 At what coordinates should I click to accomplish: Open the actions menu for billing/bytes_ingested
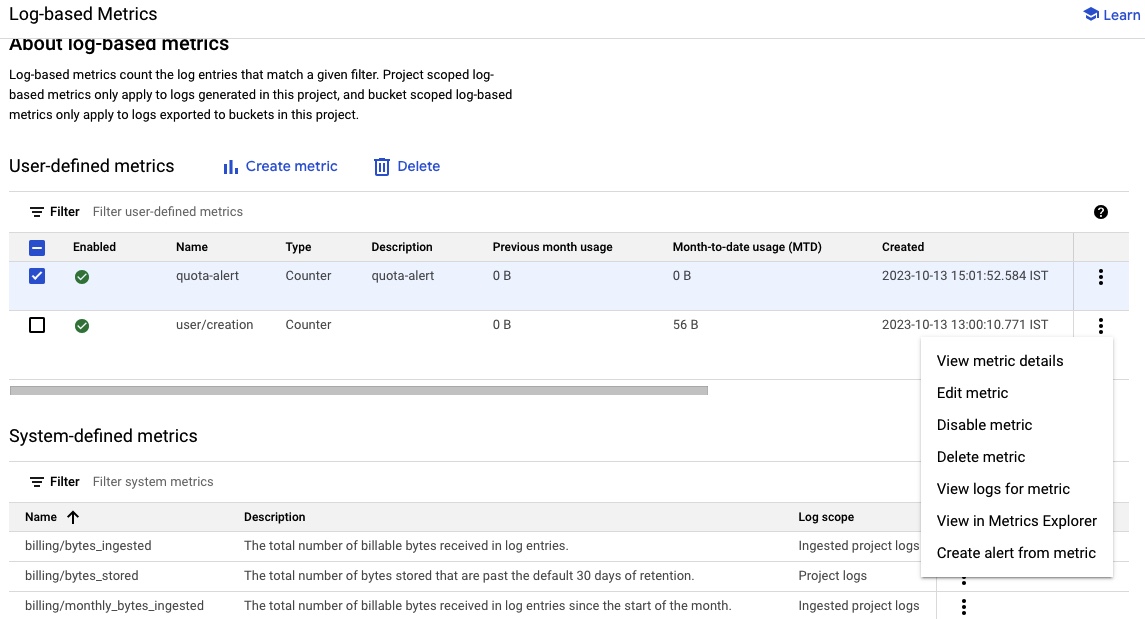pos(963,546)
